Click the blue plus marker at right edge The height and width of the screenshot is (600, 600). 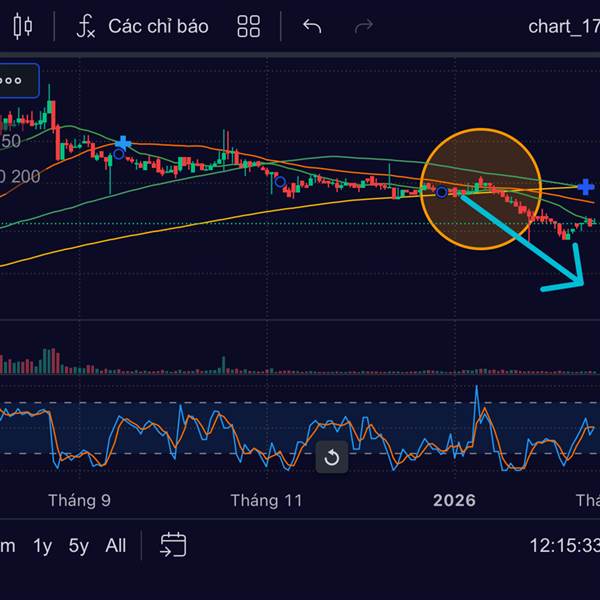pos(585,187)
